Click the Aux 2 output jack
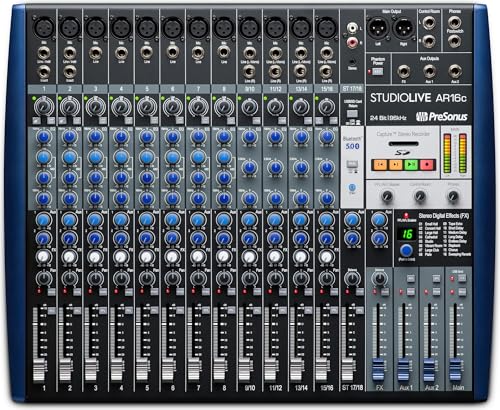Image resolution: width=500 pixels, height=410 pixels. (455, 71)
